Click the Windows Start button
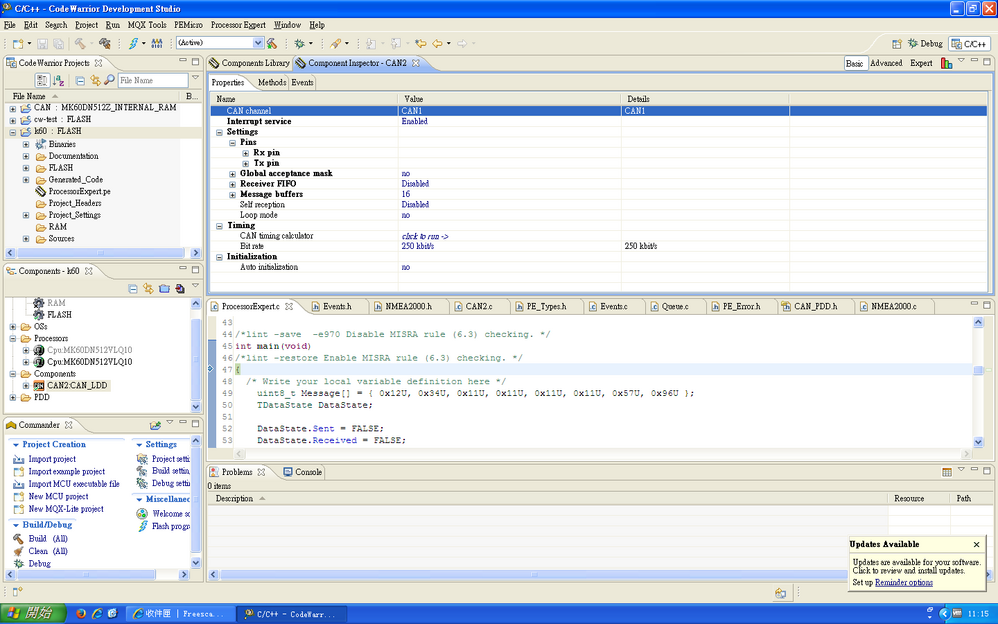 [x=33, y=613]
